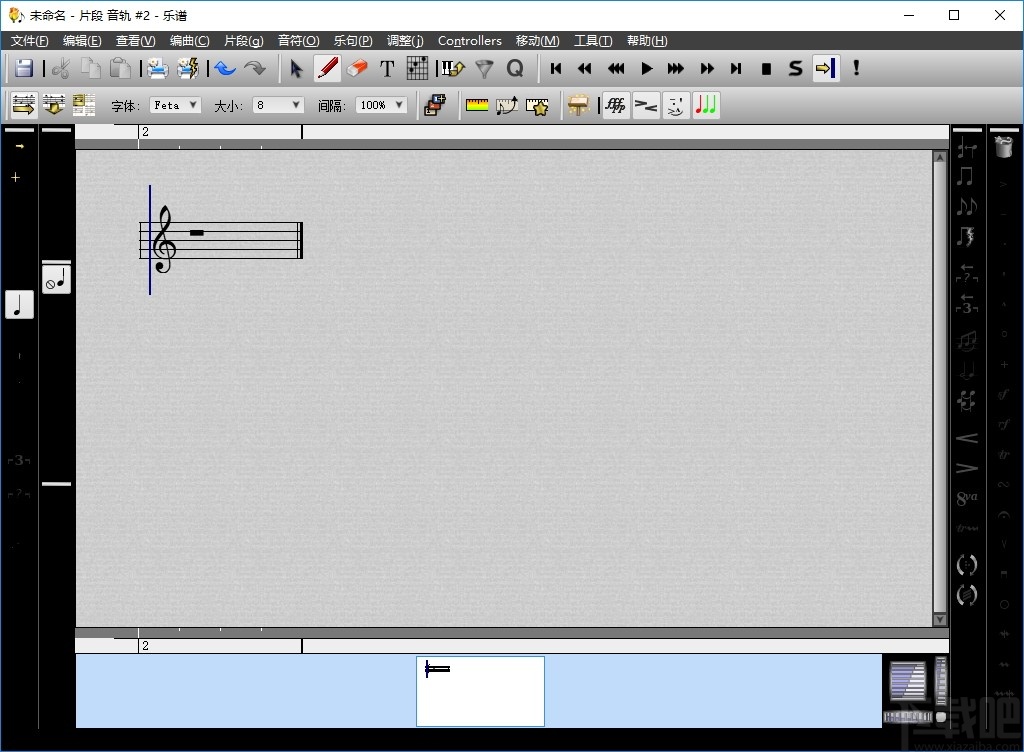
Task: Click the 8va octave icon
Action: click(967, 498)
